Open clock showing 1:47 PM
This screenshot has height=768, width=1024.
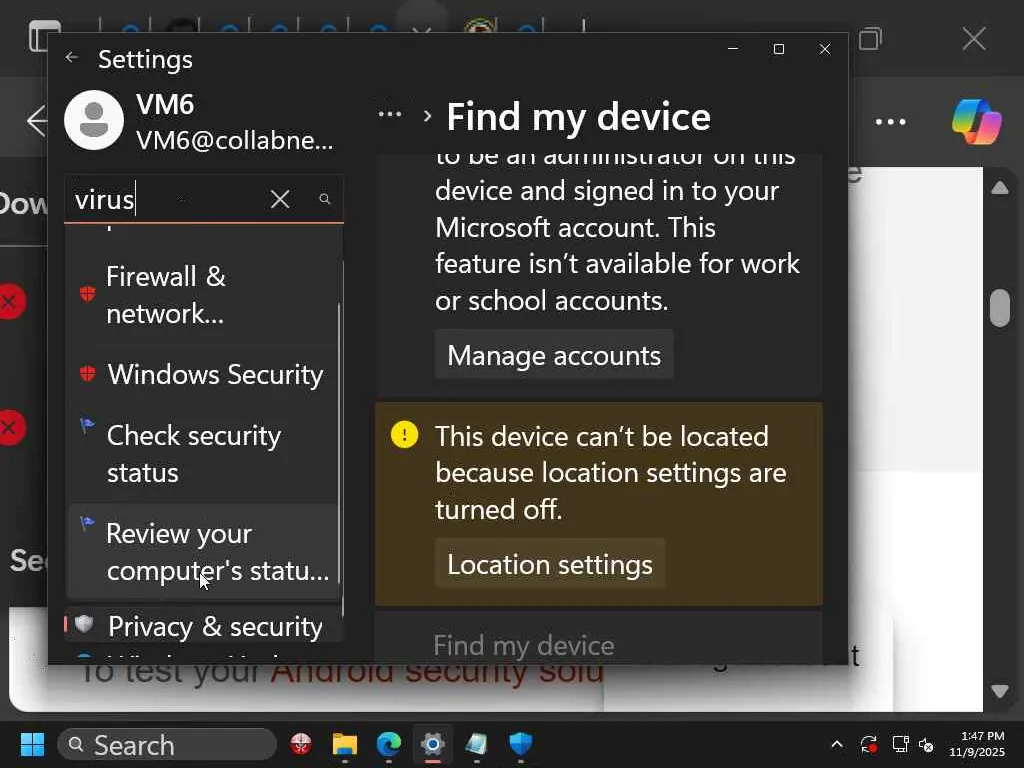pos(977,744)
